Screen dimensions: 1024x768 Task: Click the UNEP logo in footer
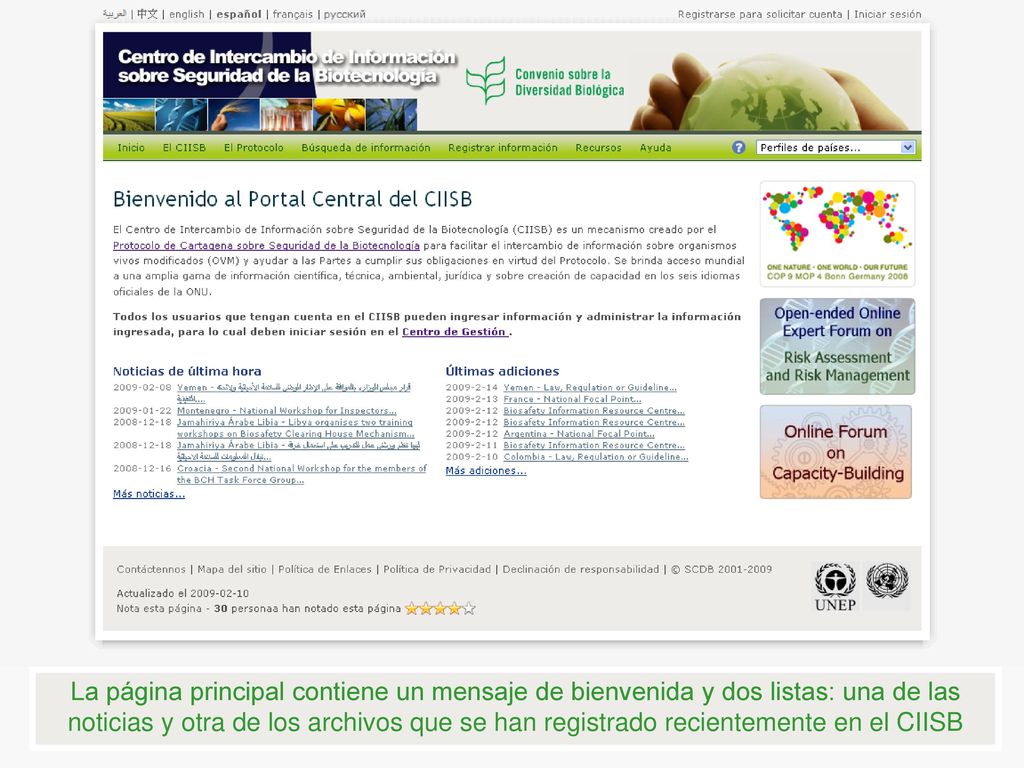click(835, 586)
